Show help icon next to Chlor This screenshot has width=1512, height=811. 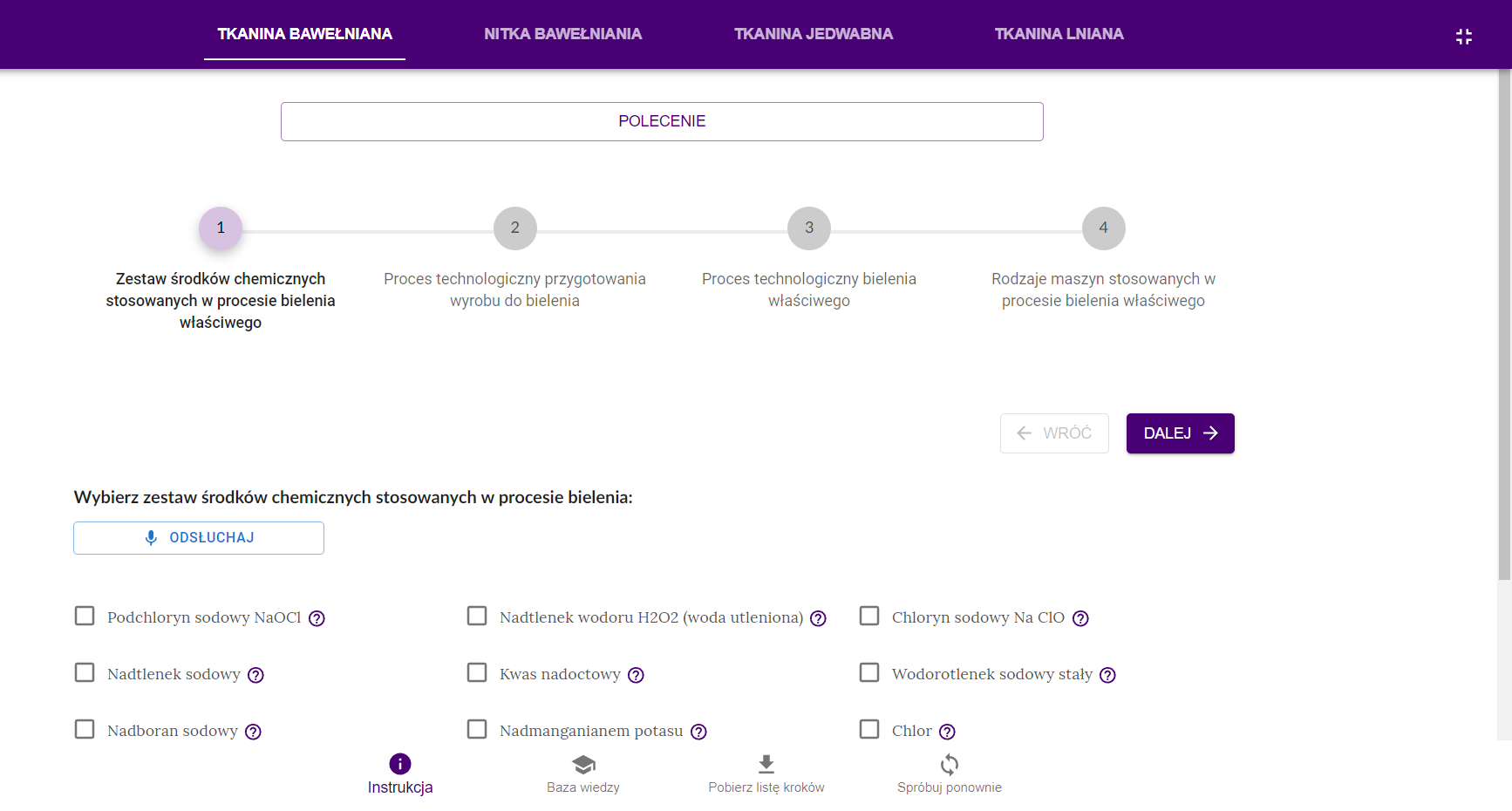pyautogui.click(x=947, y=732)
